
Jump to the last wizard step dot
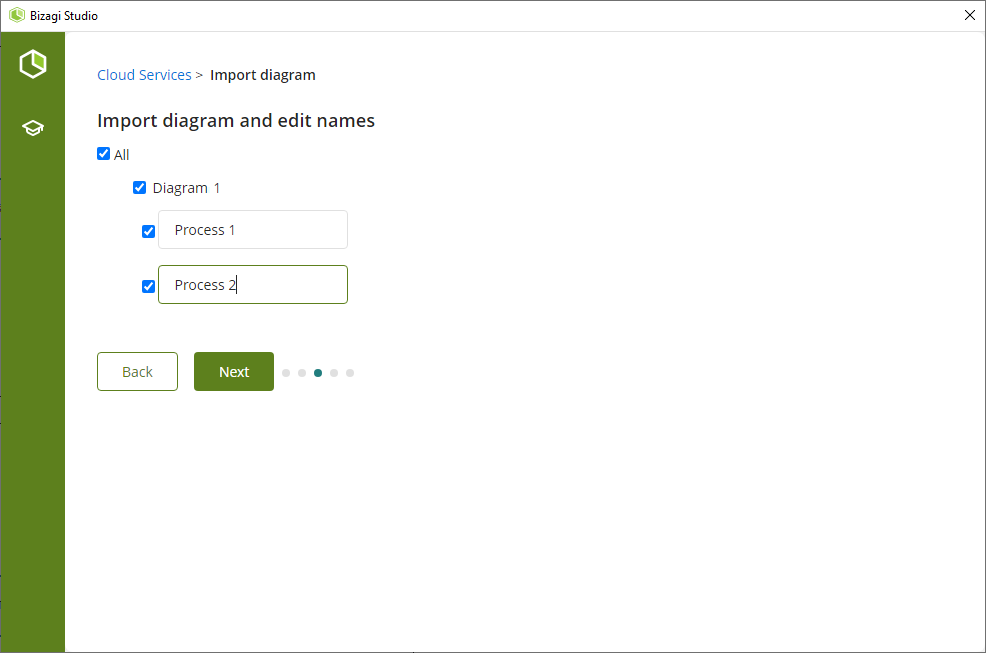(x=350, y=373)
